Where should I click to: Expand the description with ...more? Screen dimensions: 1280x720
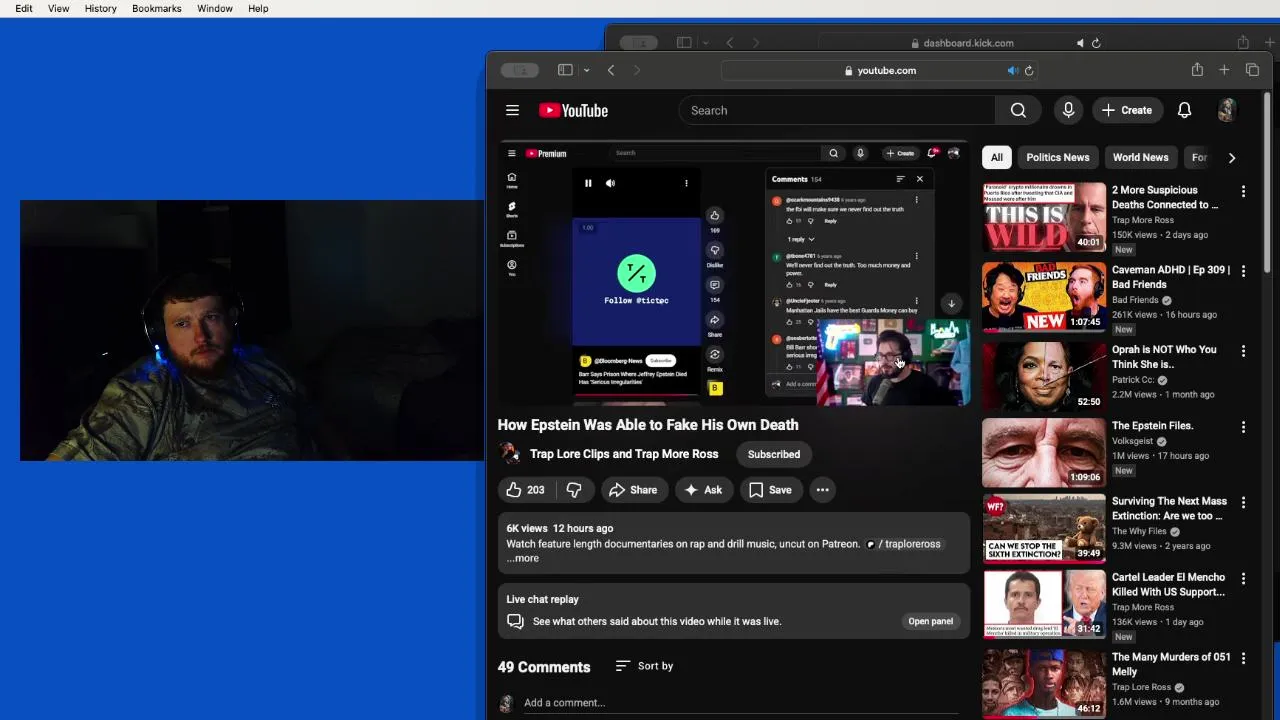point(523,558)
